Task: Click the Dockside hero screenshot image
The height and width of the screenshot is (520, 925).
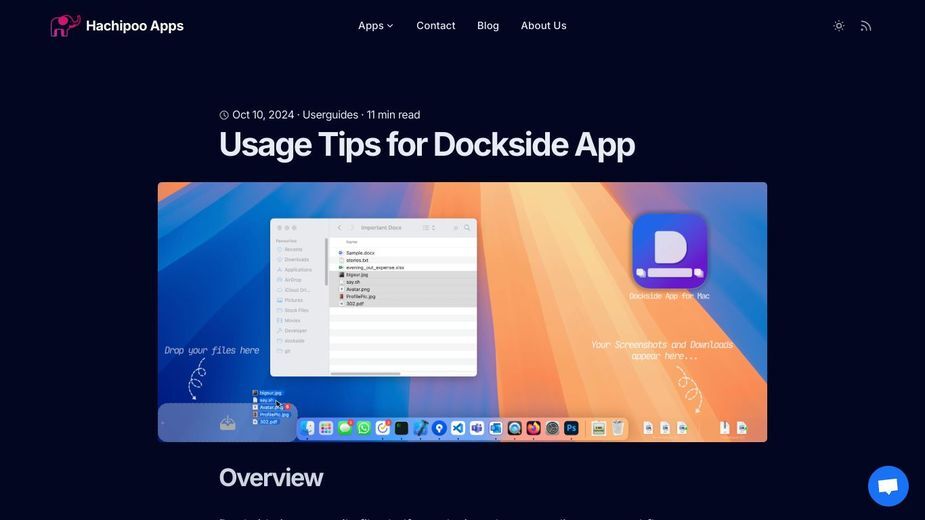Action: [462, 312]
